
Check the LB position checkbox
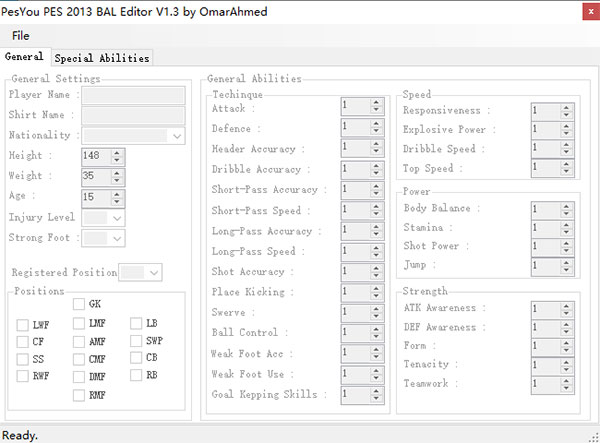pos(136,324)
